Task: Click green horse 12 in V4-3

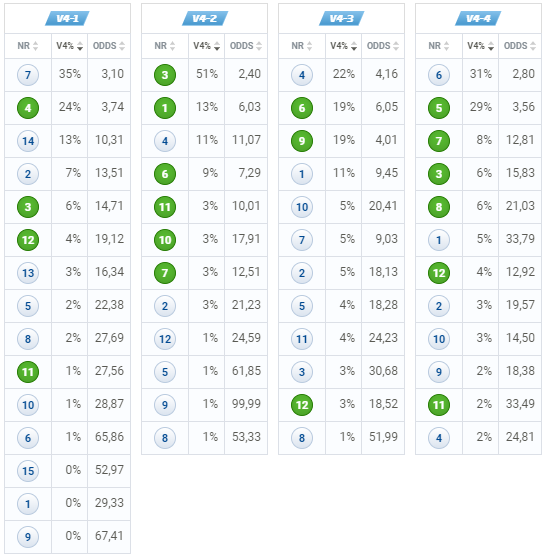Action: click(x=302, y=405)
